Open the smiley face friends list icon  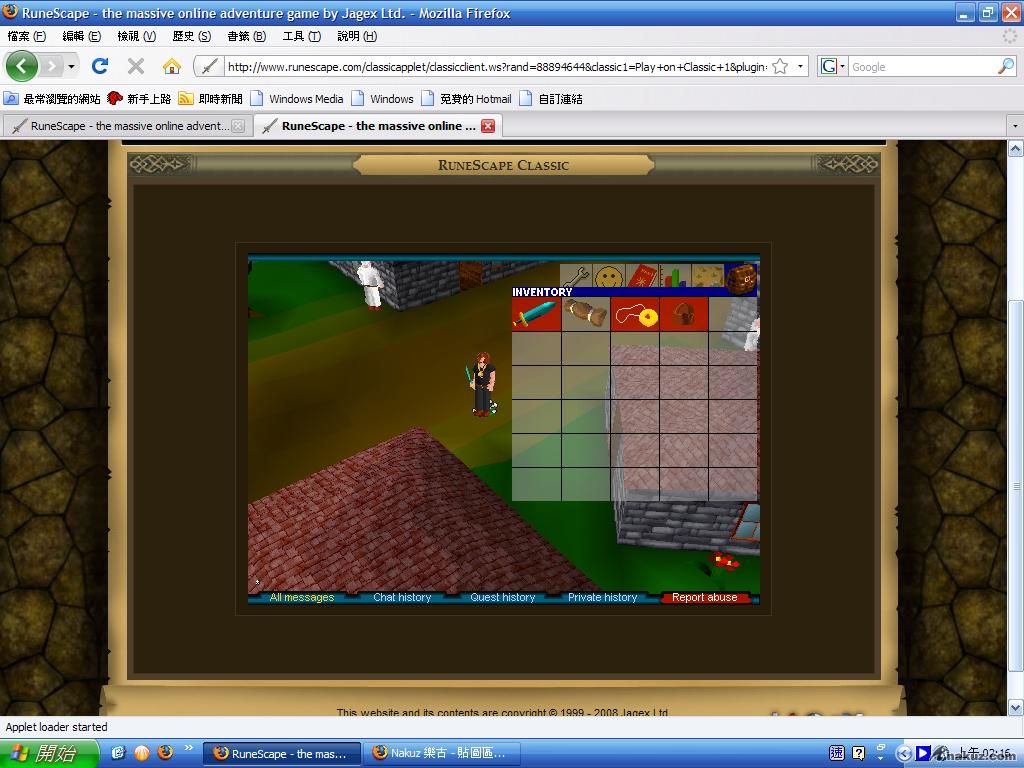coord(609,276)
